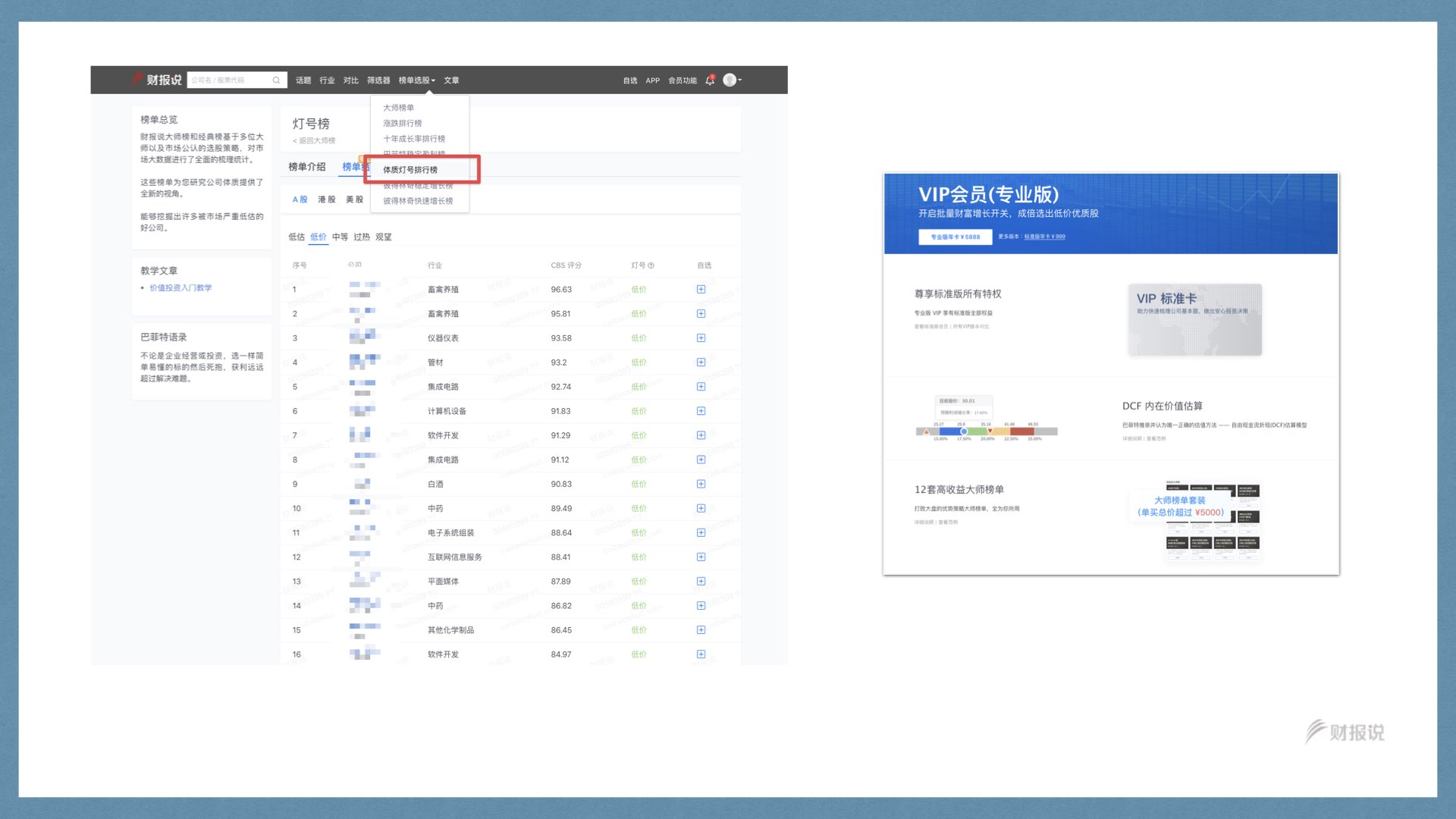Image resolution: width=1456 pixels, height=819 pixels.
Task: Click the search magnifier icon
Action: coord(276,80)
